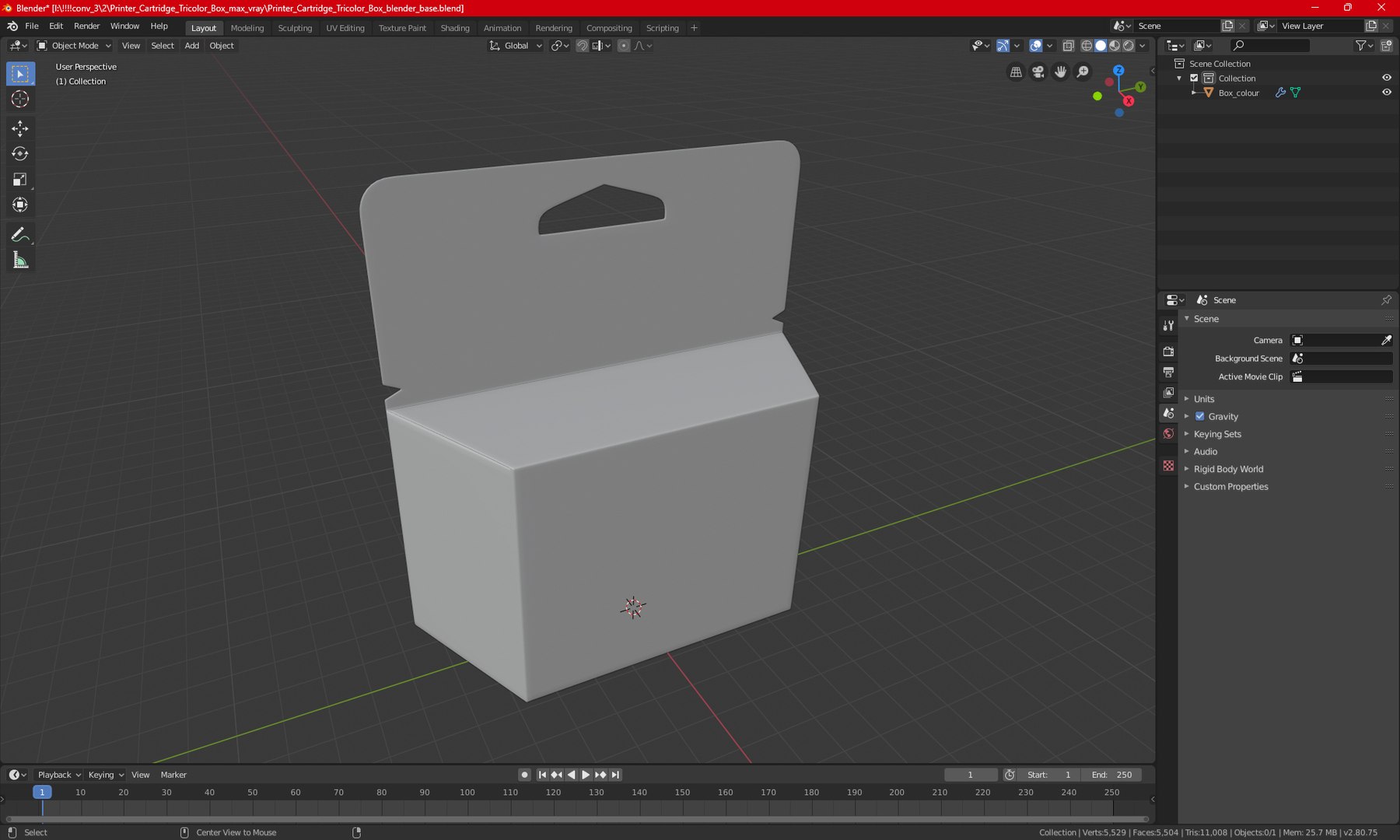1400x840 pixels.
Task: Choose the Transform tool
Action: click(20, 205)
